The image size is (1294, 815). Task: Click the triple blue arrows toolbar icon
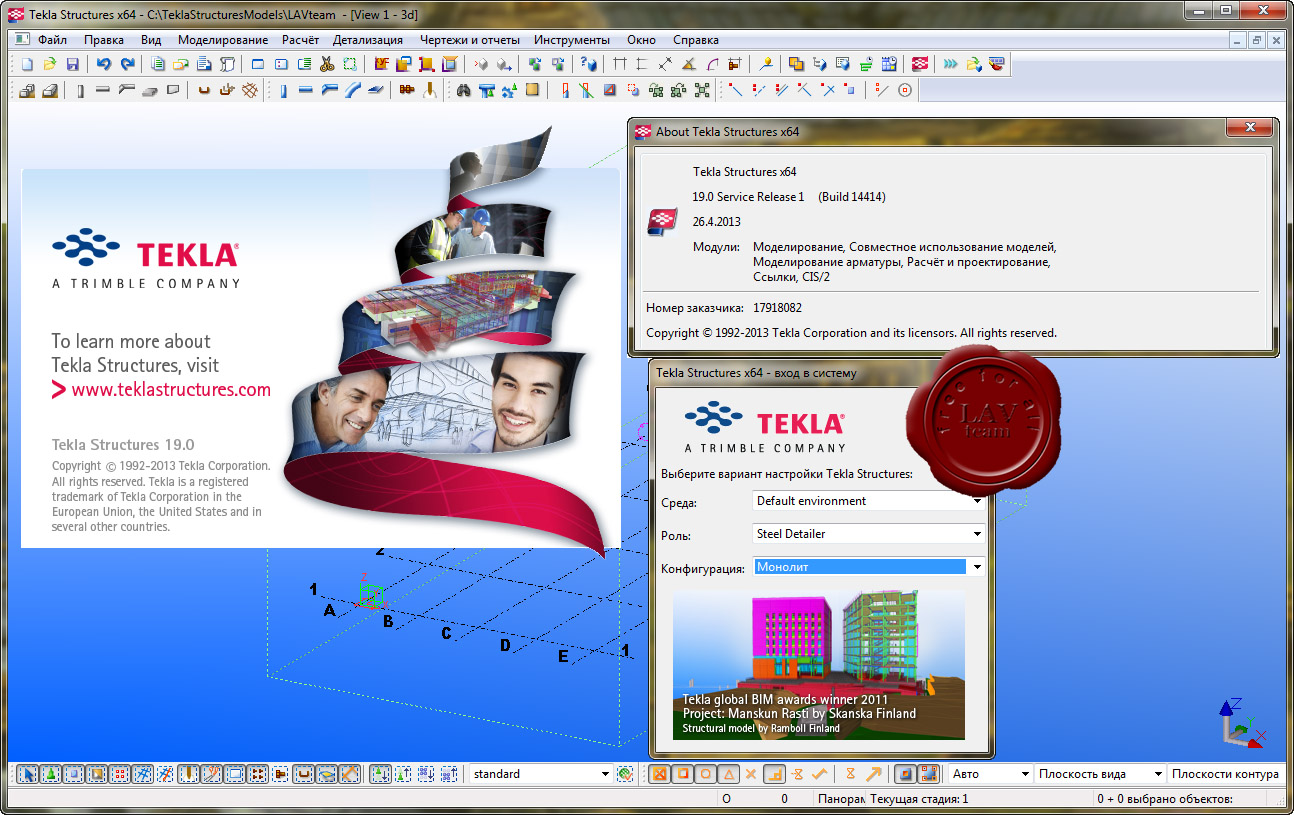click(951, 64)
